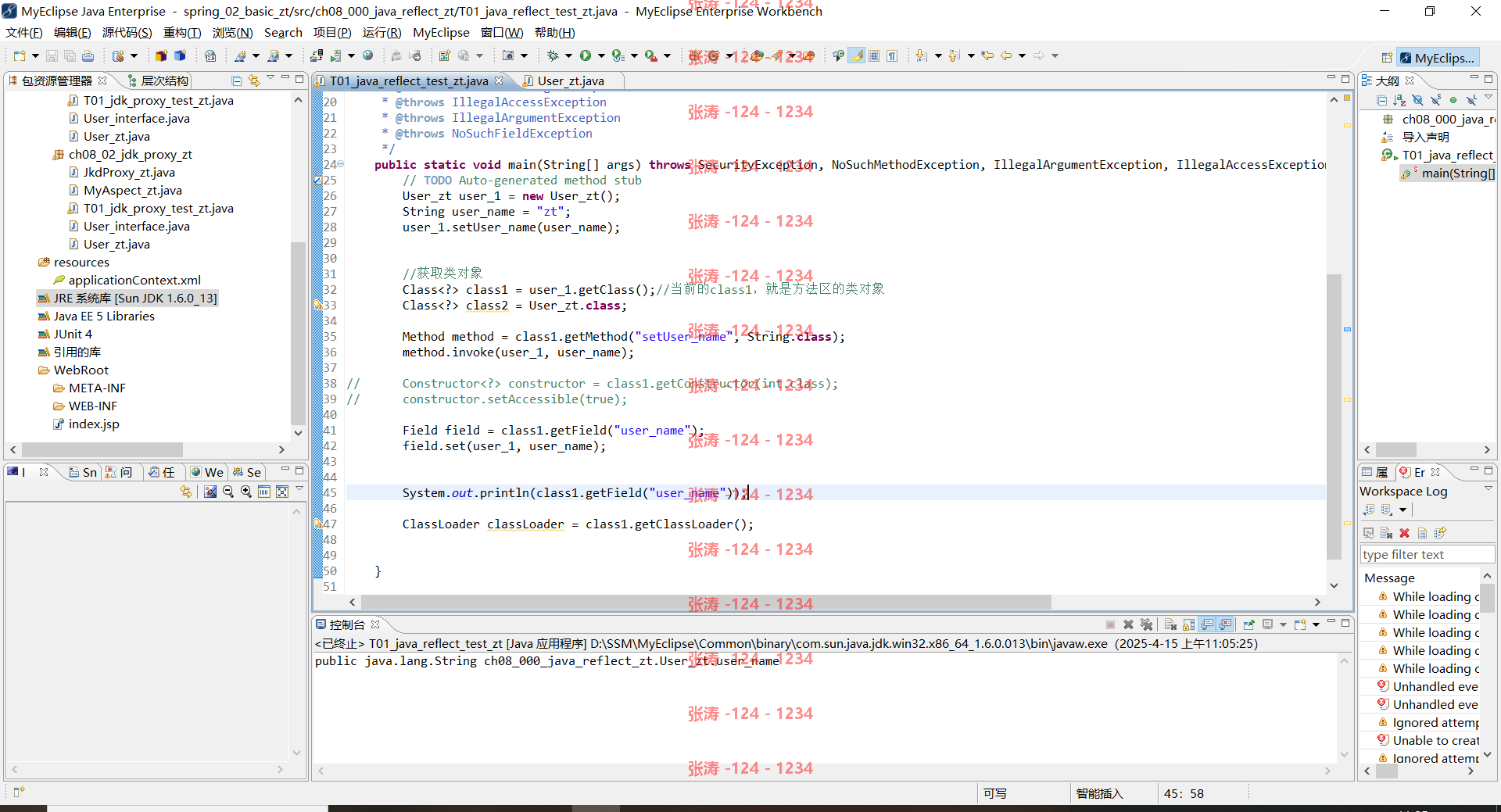Click the zoom in icon in image preview panel
The height and width of the screenshot is (812, 1501).
pyautogui.click(x=246, y=492)
